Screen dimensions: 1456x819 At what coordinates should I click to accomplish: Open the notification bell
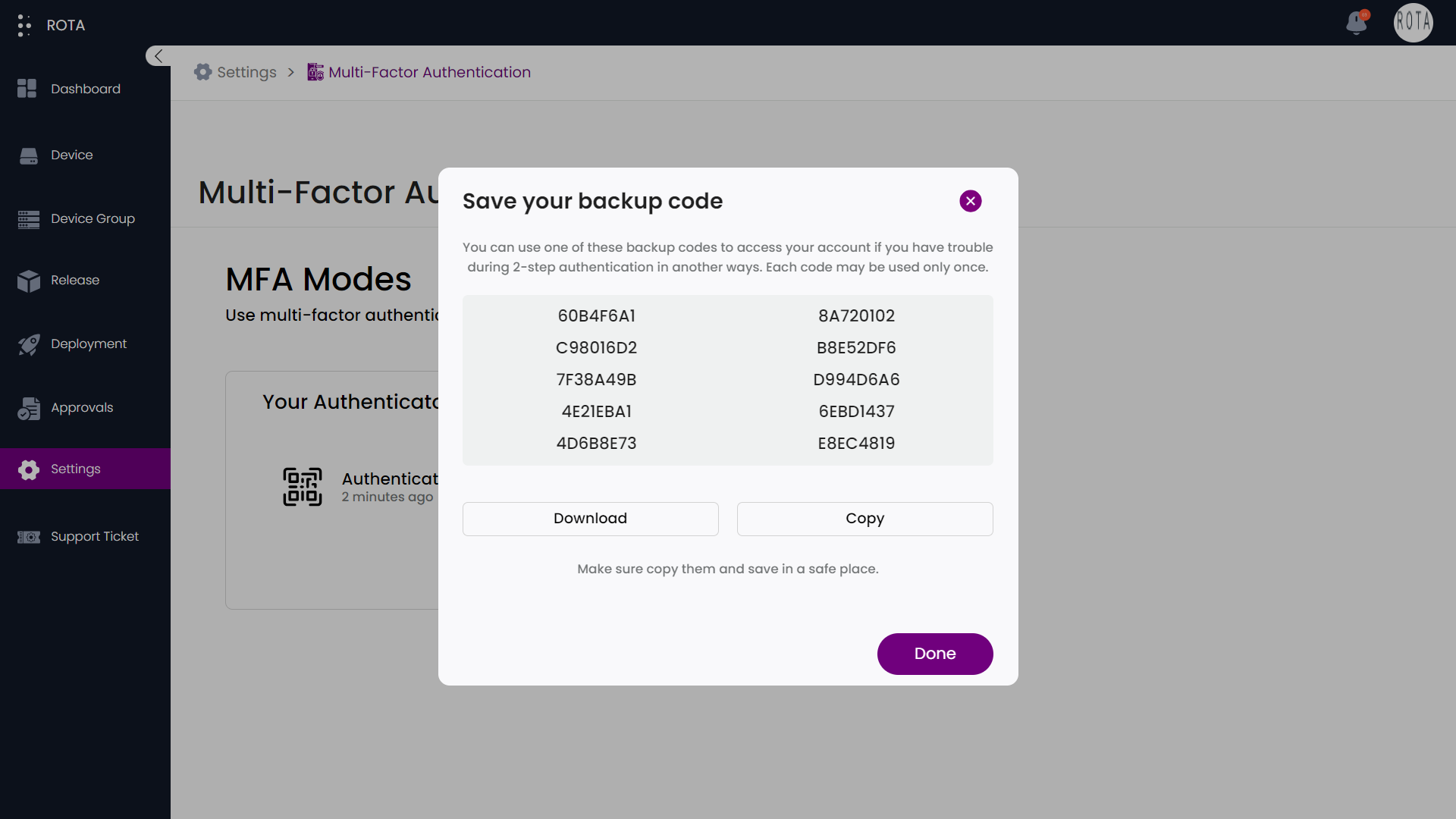(x=1357, y=24)
